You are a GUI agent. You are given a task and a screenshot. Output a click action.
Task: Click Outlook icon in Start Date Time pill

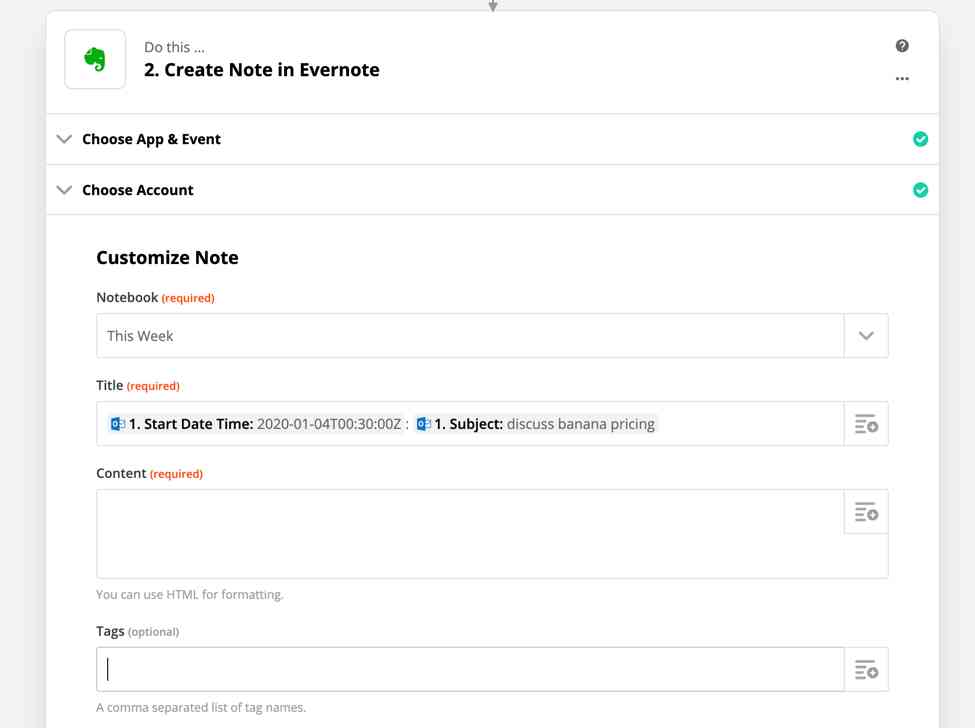[118, 424]
